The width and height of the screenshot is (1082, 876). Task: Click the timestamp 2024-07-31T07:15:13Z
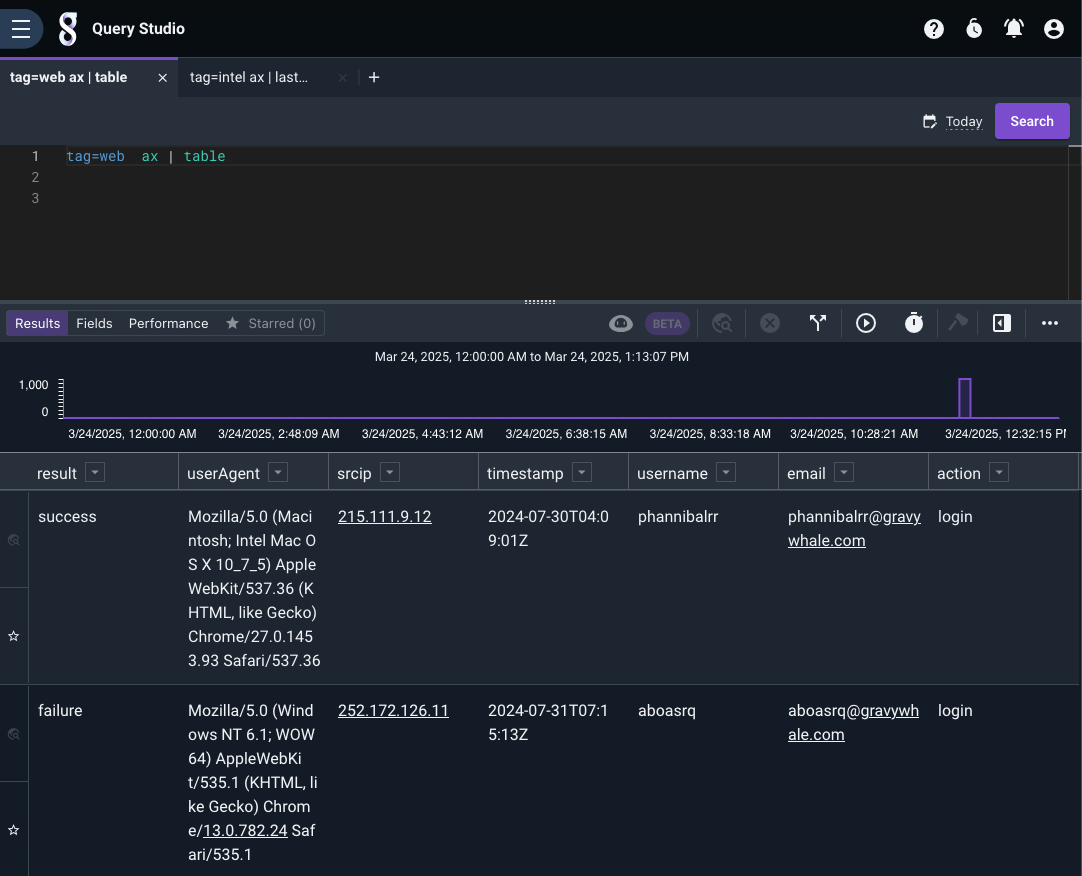click(548, 722)
